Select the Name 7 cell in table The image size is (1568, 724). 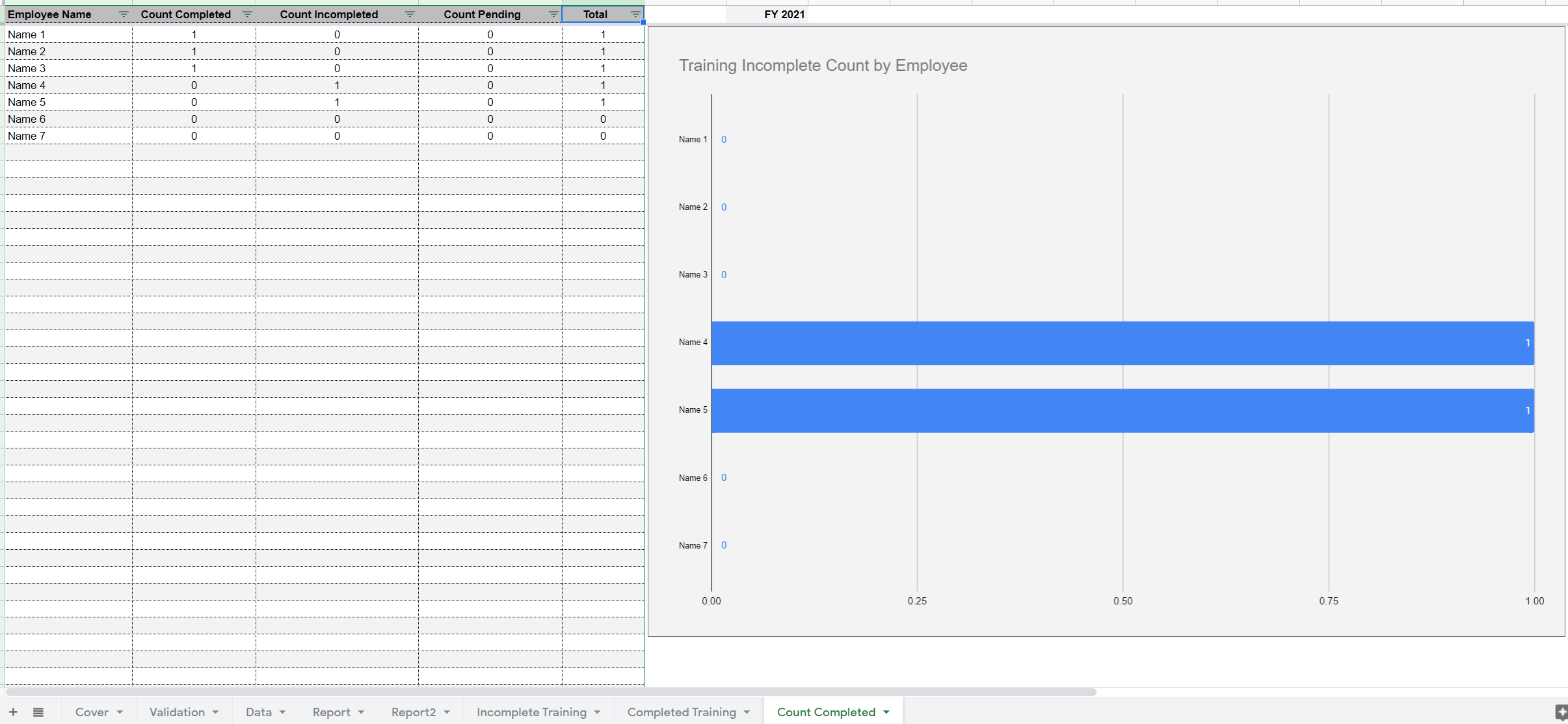click(68, 136)
